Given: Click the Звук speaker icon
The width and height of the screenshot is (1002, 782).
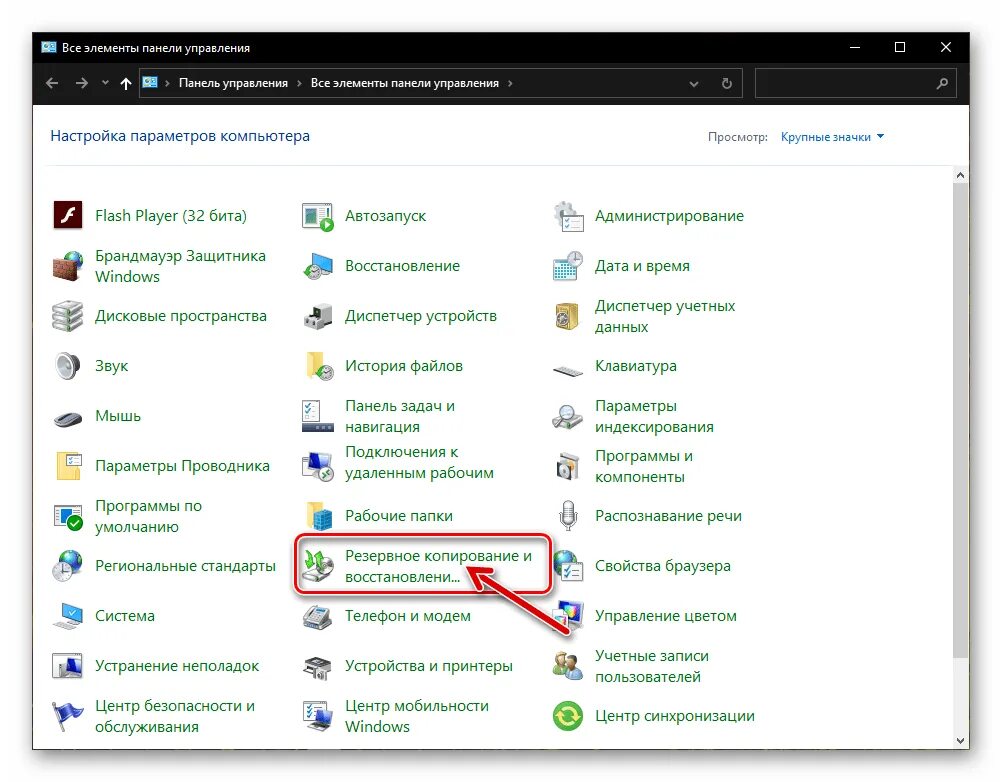Looking at the screenshot, I should (x=68, y=366).
